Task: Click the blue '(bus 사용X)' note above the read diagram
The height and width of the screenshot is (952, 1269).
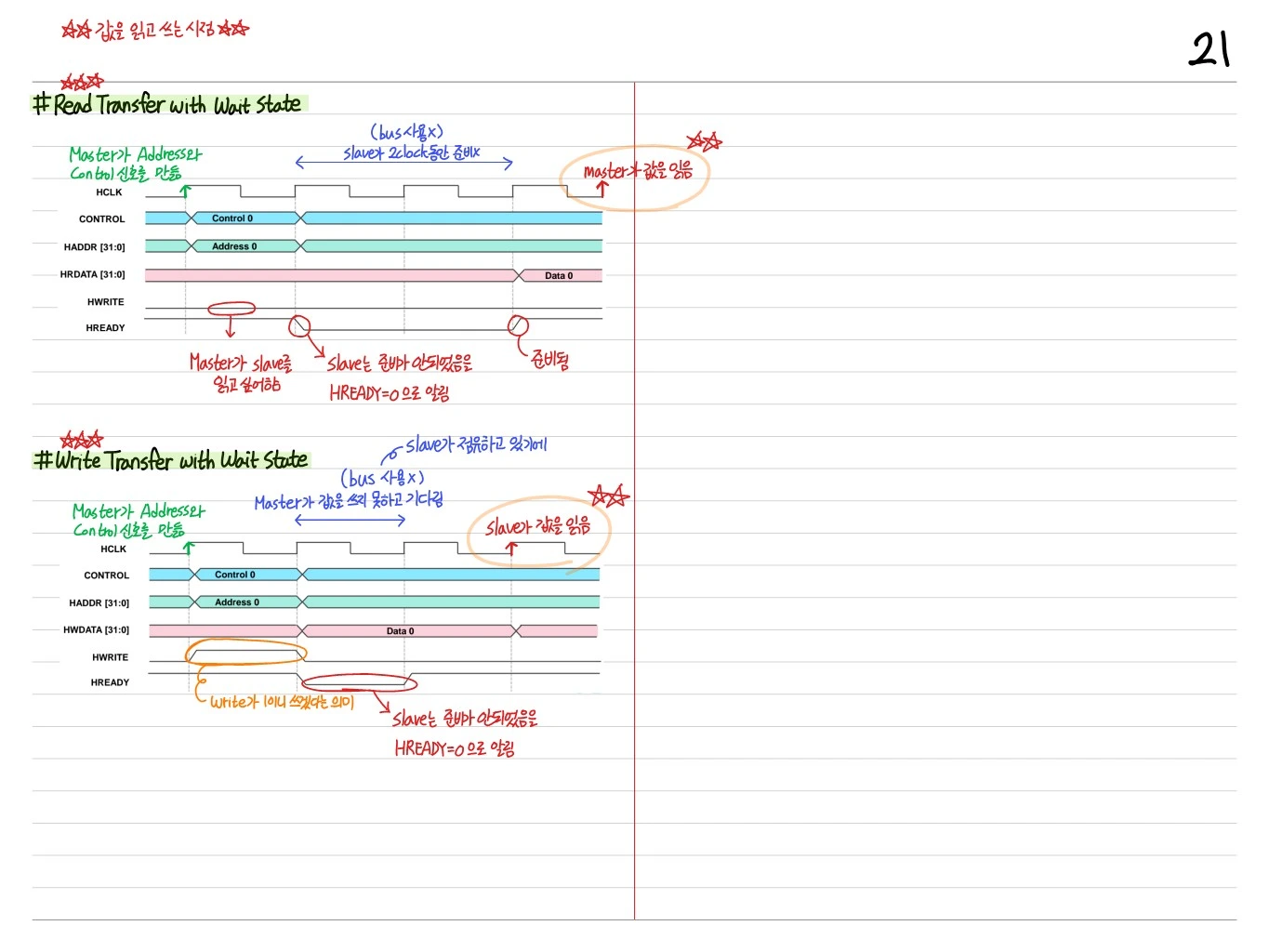Action: click(x=406, y=132)
